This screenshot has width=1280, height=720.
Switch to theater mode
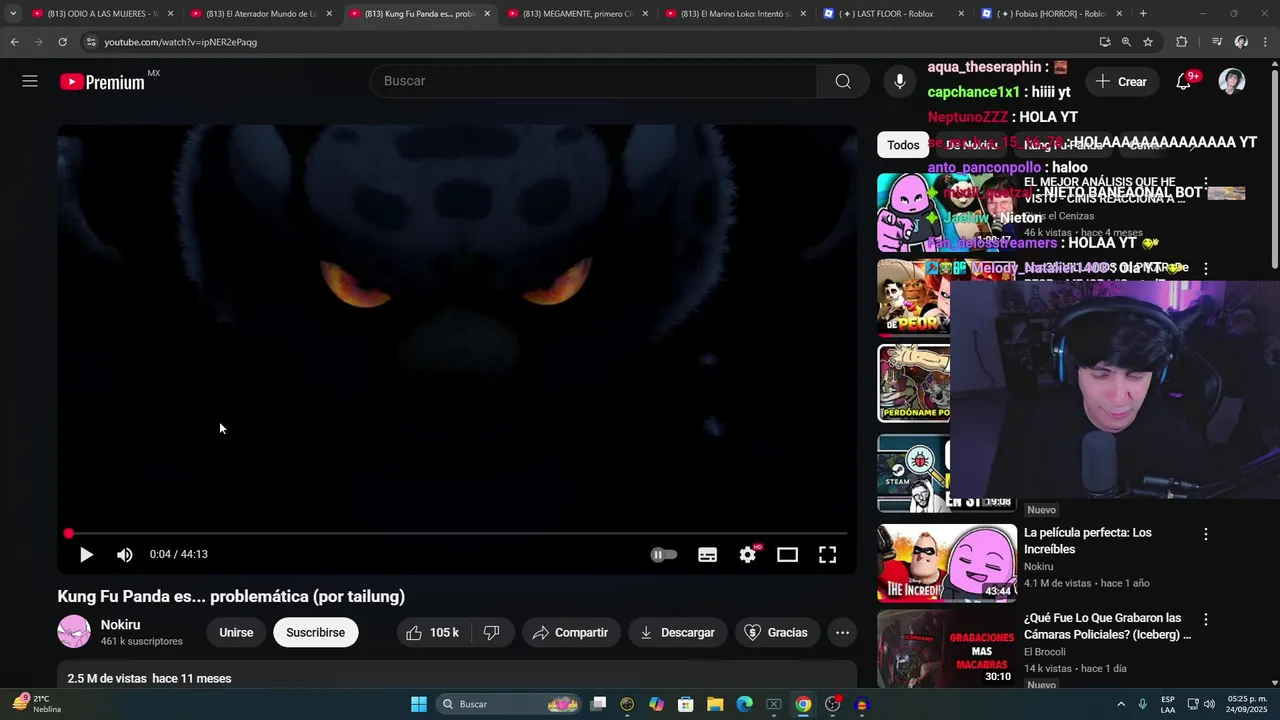tap(788, 554)
